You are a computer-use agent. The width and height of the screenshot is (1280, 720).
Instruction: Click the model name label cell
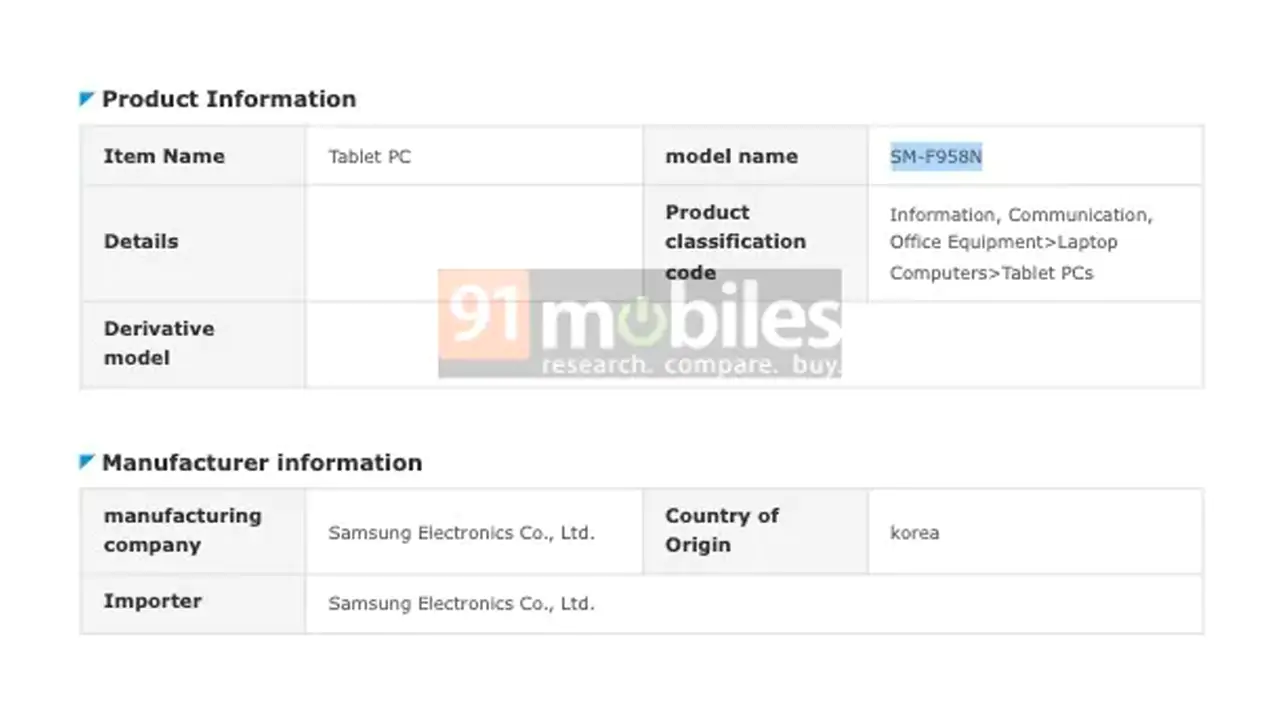point(755,156)
